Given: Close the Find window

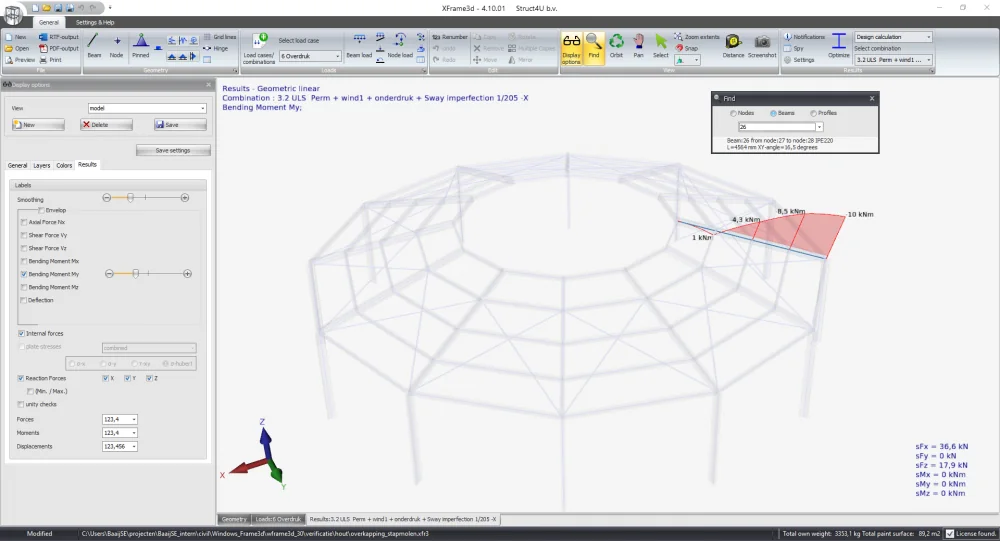Looking at the screenshot, I should [872, 98].
